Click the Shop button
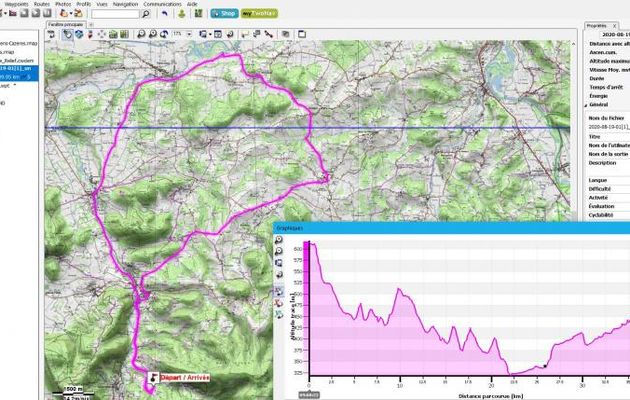The width and height of the screenshot is (630, 400). click(x=222, y=14)
